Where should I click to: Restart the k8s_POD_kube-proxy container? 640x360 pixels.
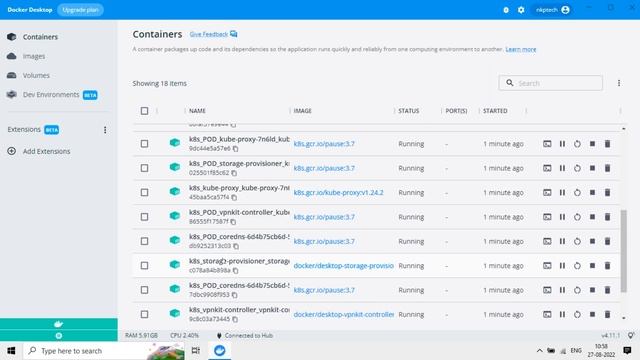(577, 144)
